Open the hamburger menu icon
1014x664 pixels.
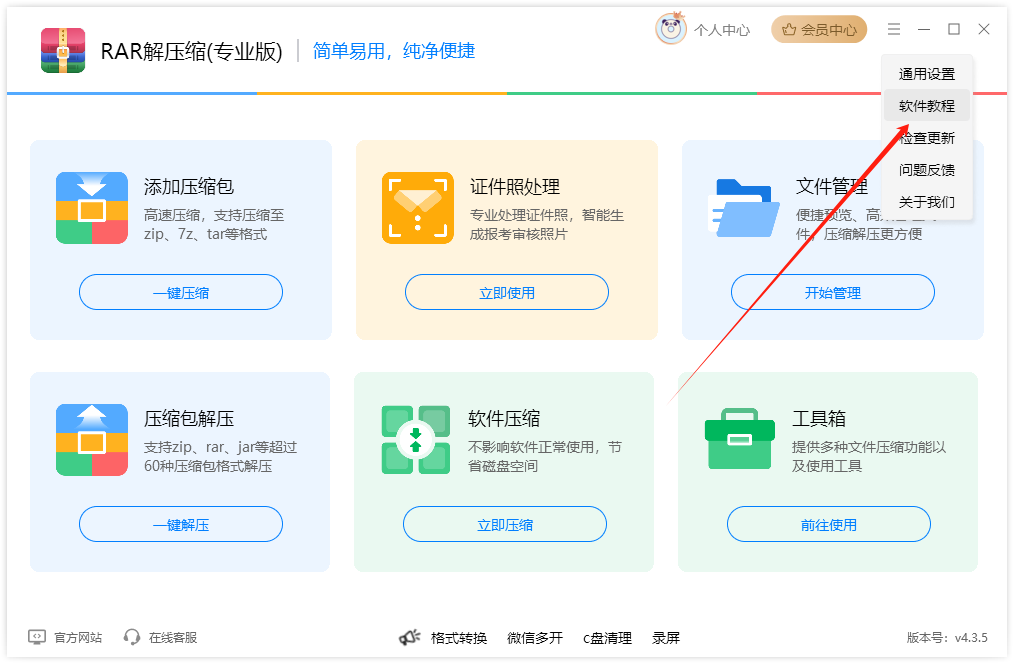[x=894, y=29]
